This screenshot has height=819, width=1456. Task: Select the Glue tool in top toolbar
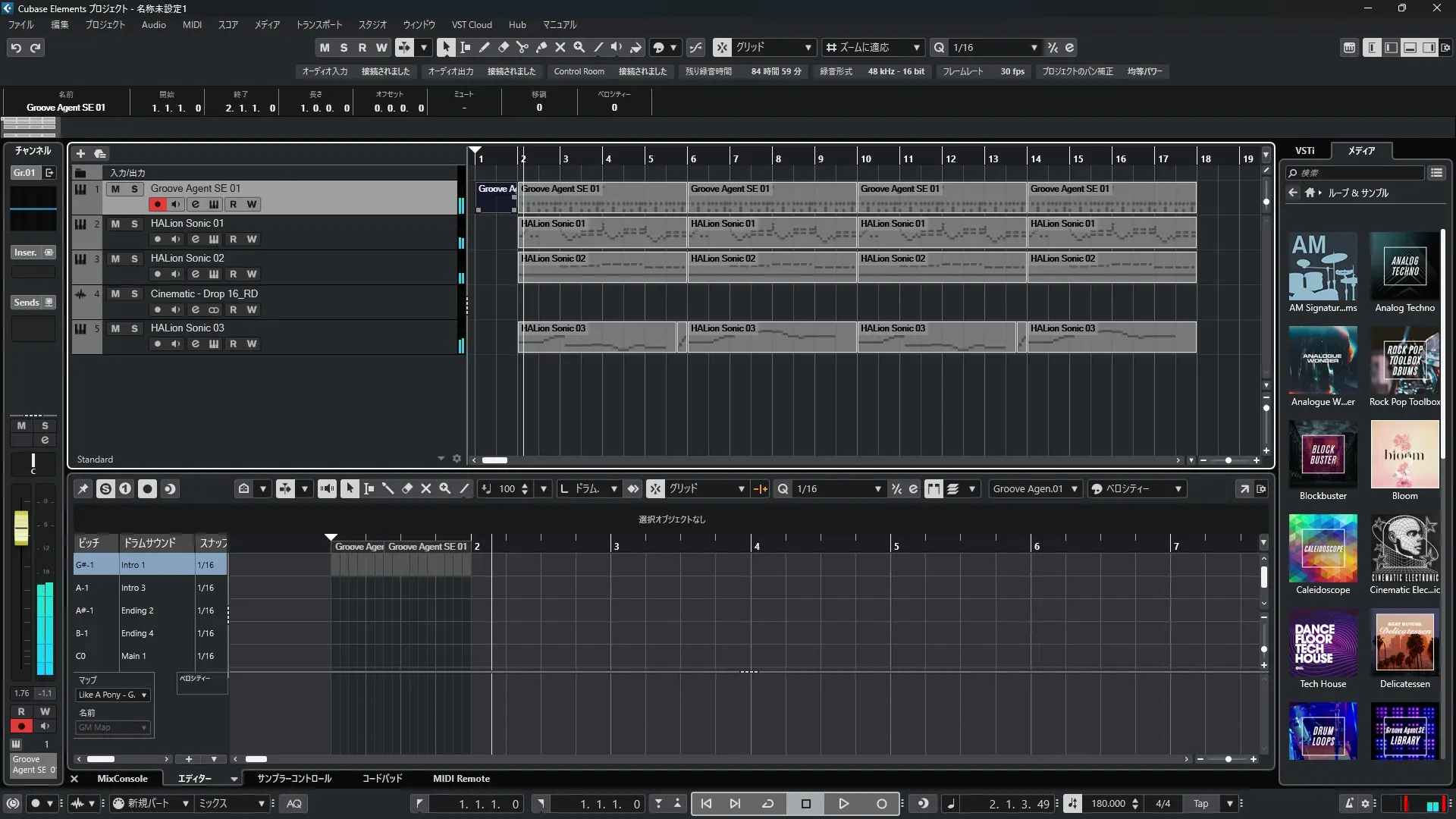click(x=541, y=47)
